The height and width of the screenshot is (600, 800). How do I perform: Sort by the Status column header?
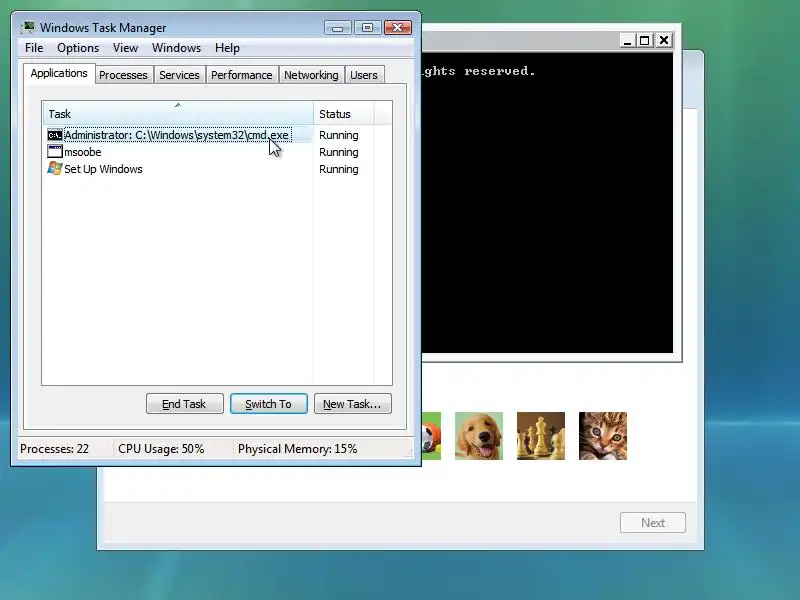point(343,114)
